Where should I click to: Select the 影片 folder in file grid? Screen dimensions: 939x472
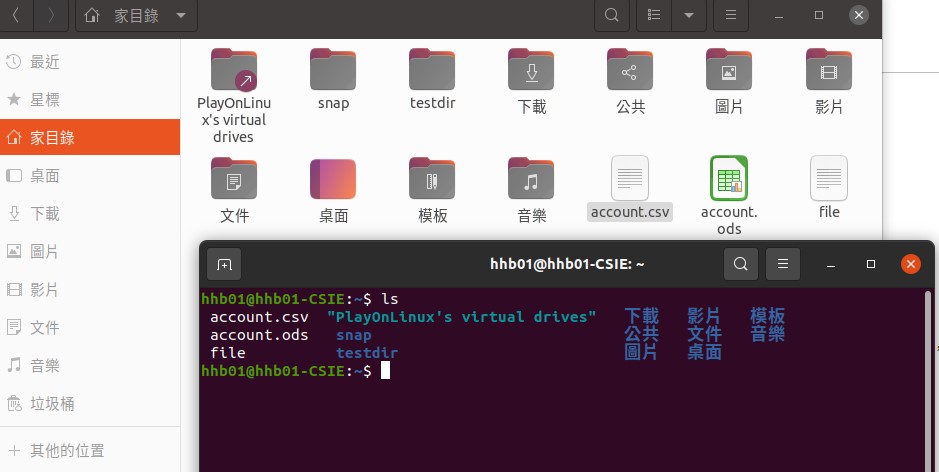pos(829,69)
